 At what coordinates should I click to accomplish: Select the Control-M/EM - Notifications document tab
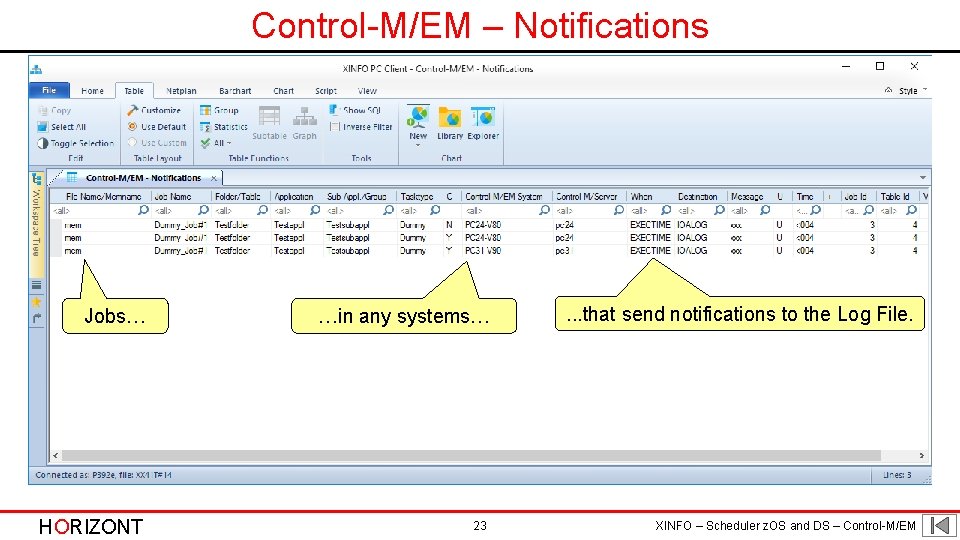(143, 178)
